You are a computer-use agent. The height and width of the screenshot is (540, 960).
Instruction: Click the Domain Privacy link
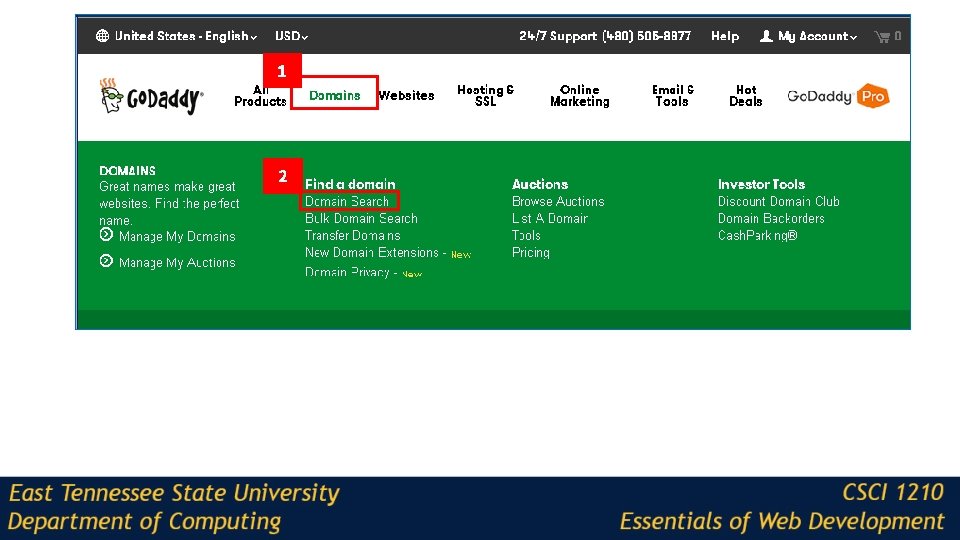(347, 272)
